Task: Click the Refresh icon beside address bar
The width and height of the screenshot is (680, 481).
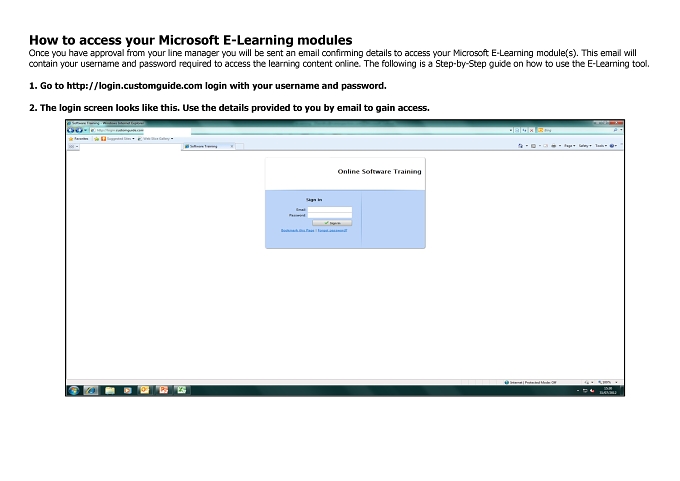Action: point(524,130)
